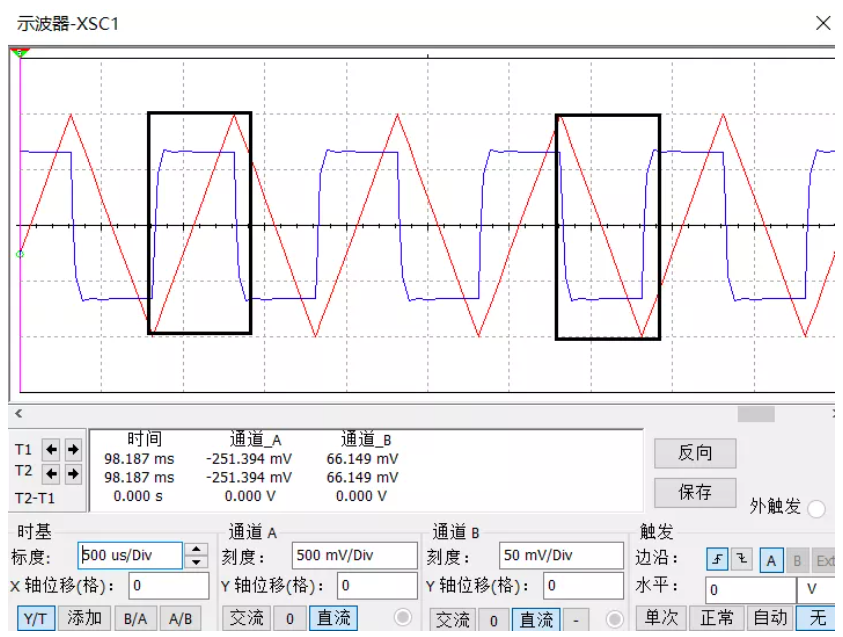
Task: Click Channel B scale field 50 mV/Div
Action: (x=561, y=555)
